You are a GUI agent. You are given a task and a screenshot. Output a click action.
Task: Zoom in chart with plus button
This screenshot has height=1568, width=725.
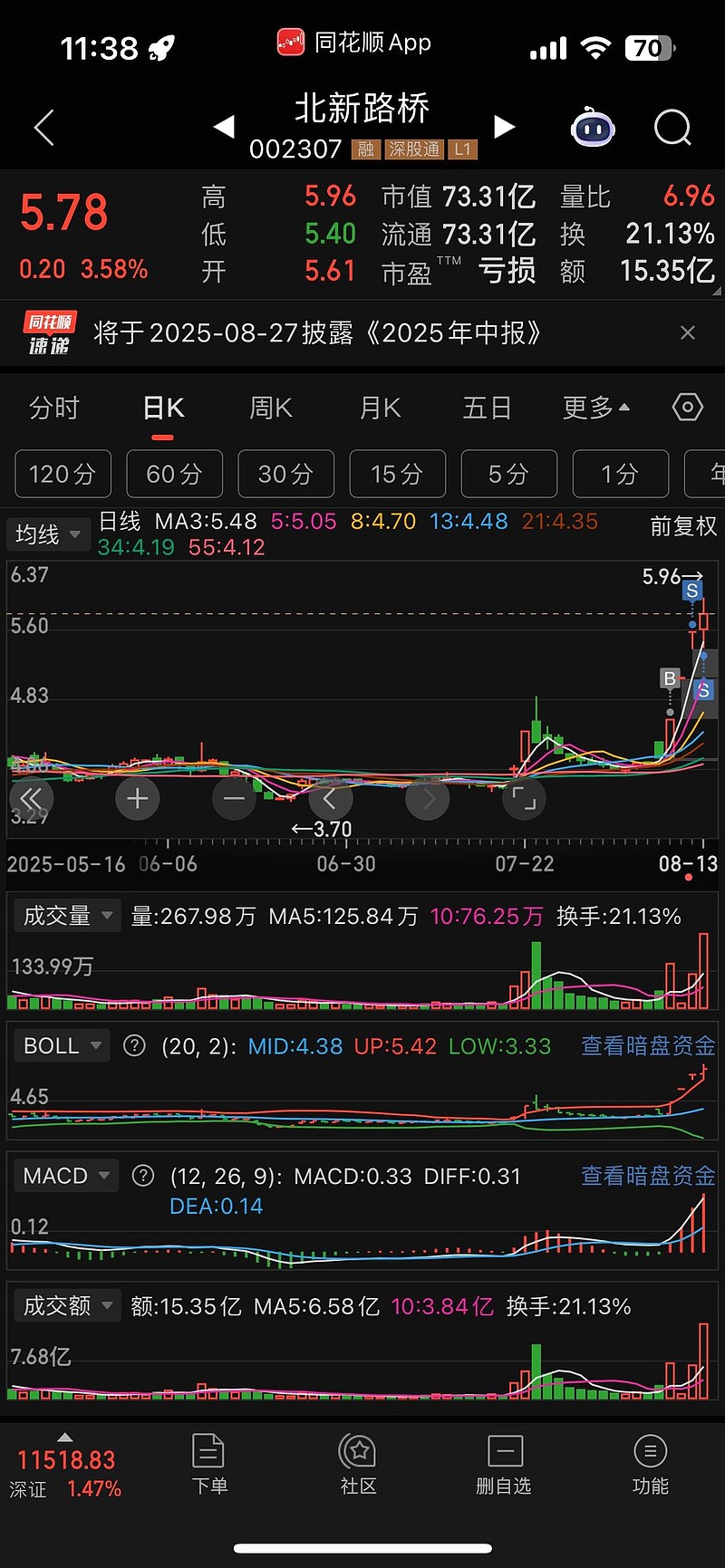point(138,798)
